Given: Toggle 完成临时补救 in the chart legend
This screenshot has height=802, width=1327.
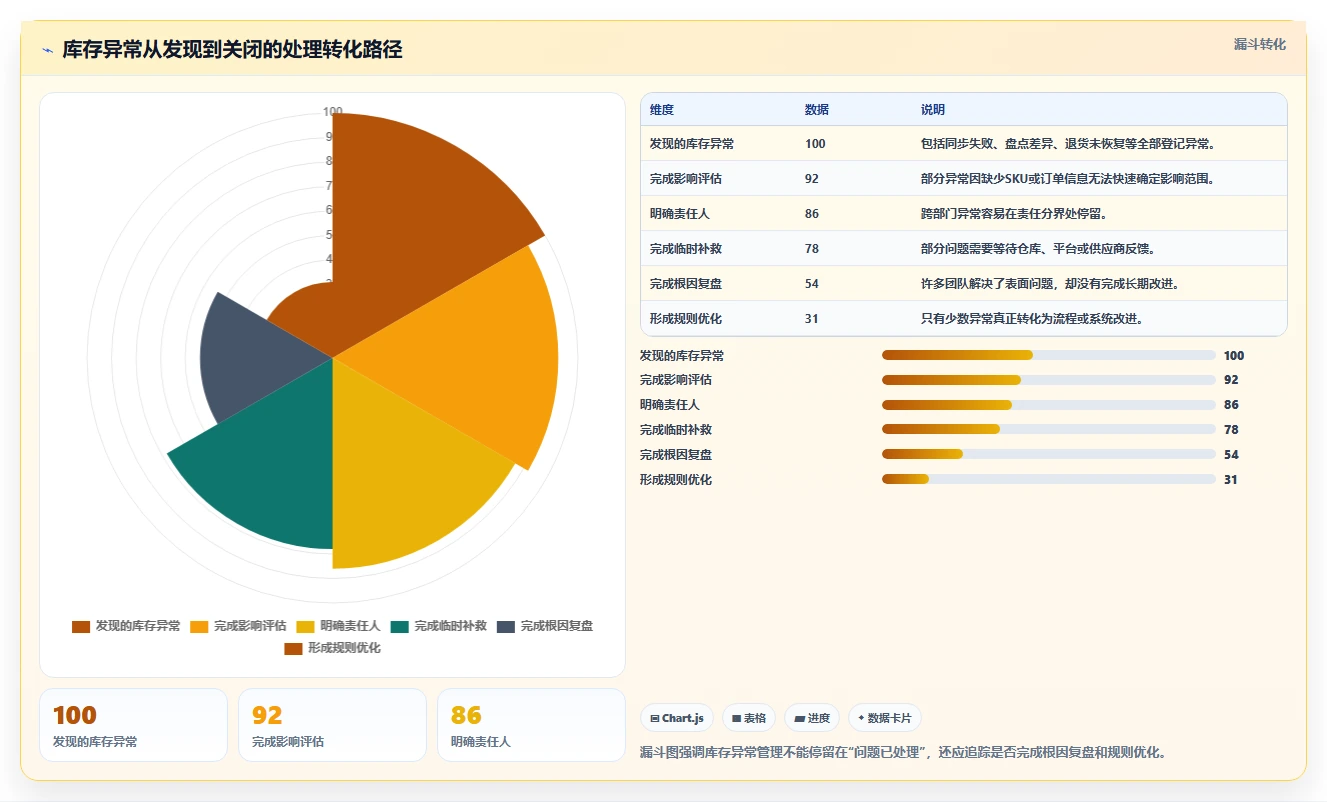Looking at the screenshot, I should [x=438, y=626].
